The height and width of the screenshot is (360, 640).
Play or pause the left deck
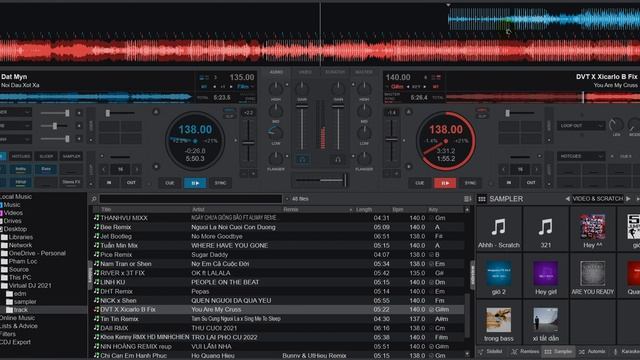(195, 183)
